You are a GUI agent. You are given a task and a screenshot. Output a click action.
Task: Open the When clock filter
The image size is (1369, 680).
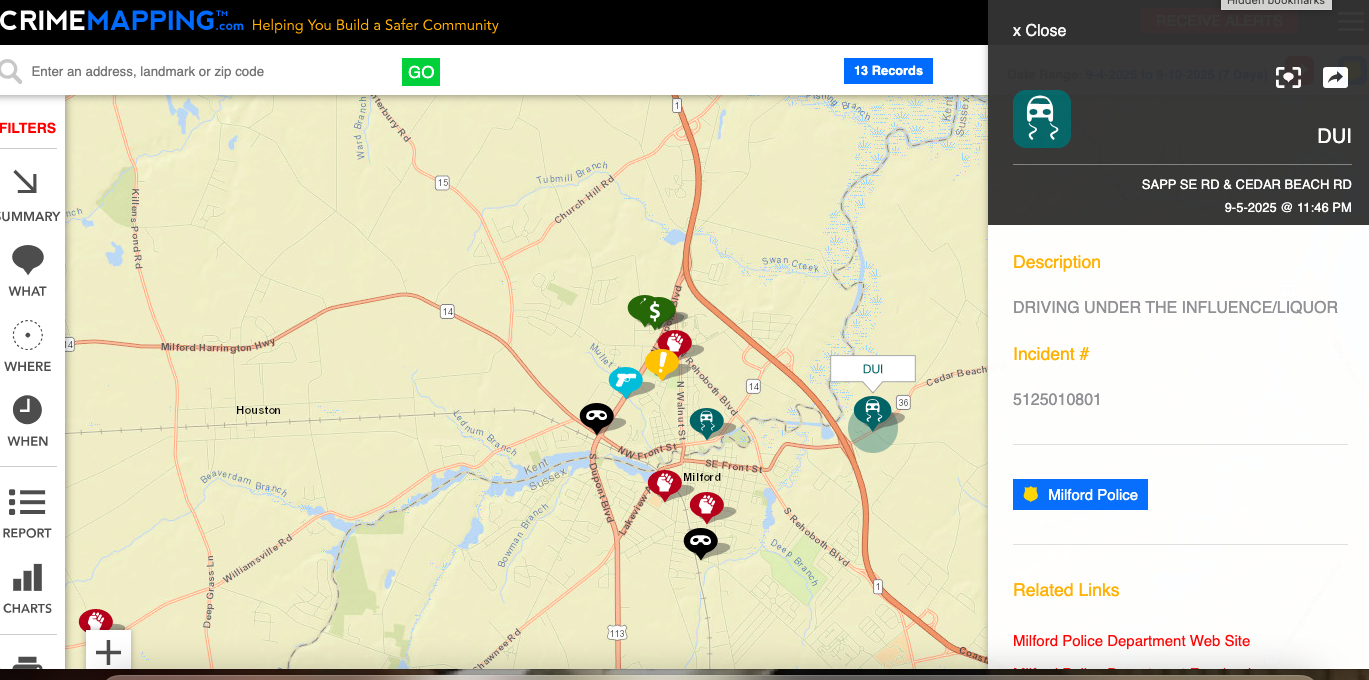click(27, 420)
